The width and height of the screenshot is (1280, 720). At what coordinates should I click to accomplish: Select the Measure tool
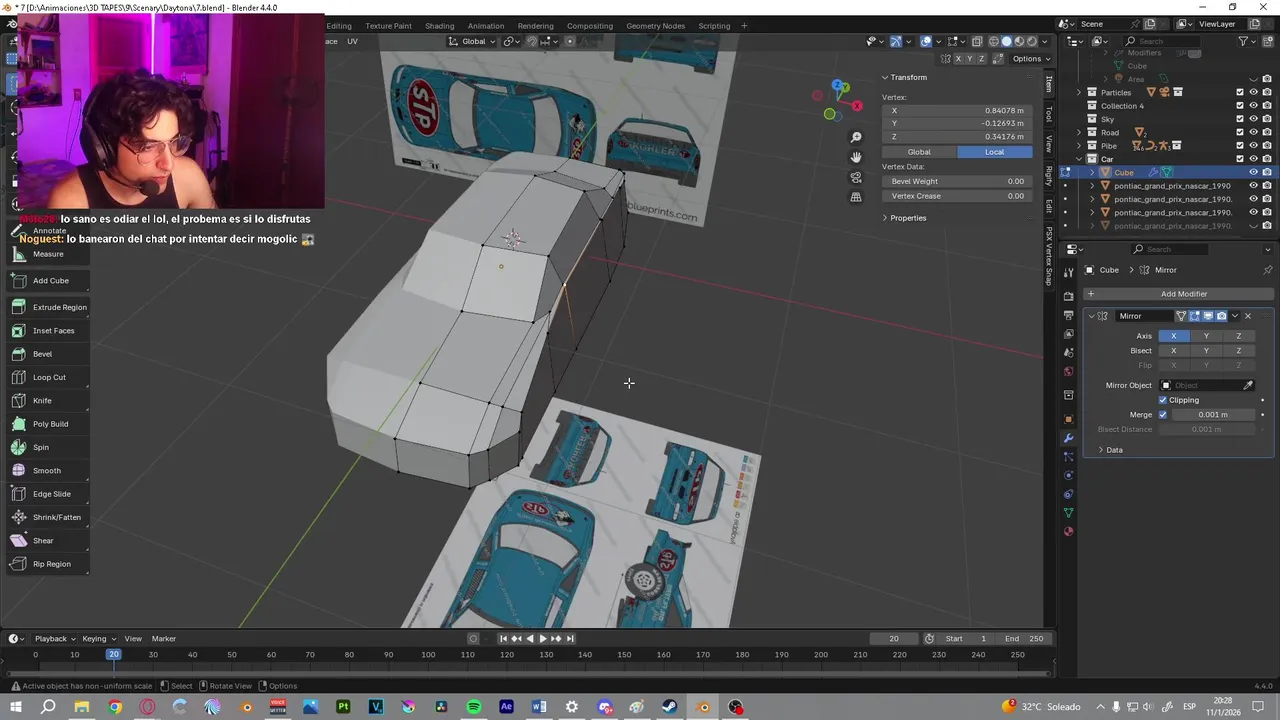48,254
